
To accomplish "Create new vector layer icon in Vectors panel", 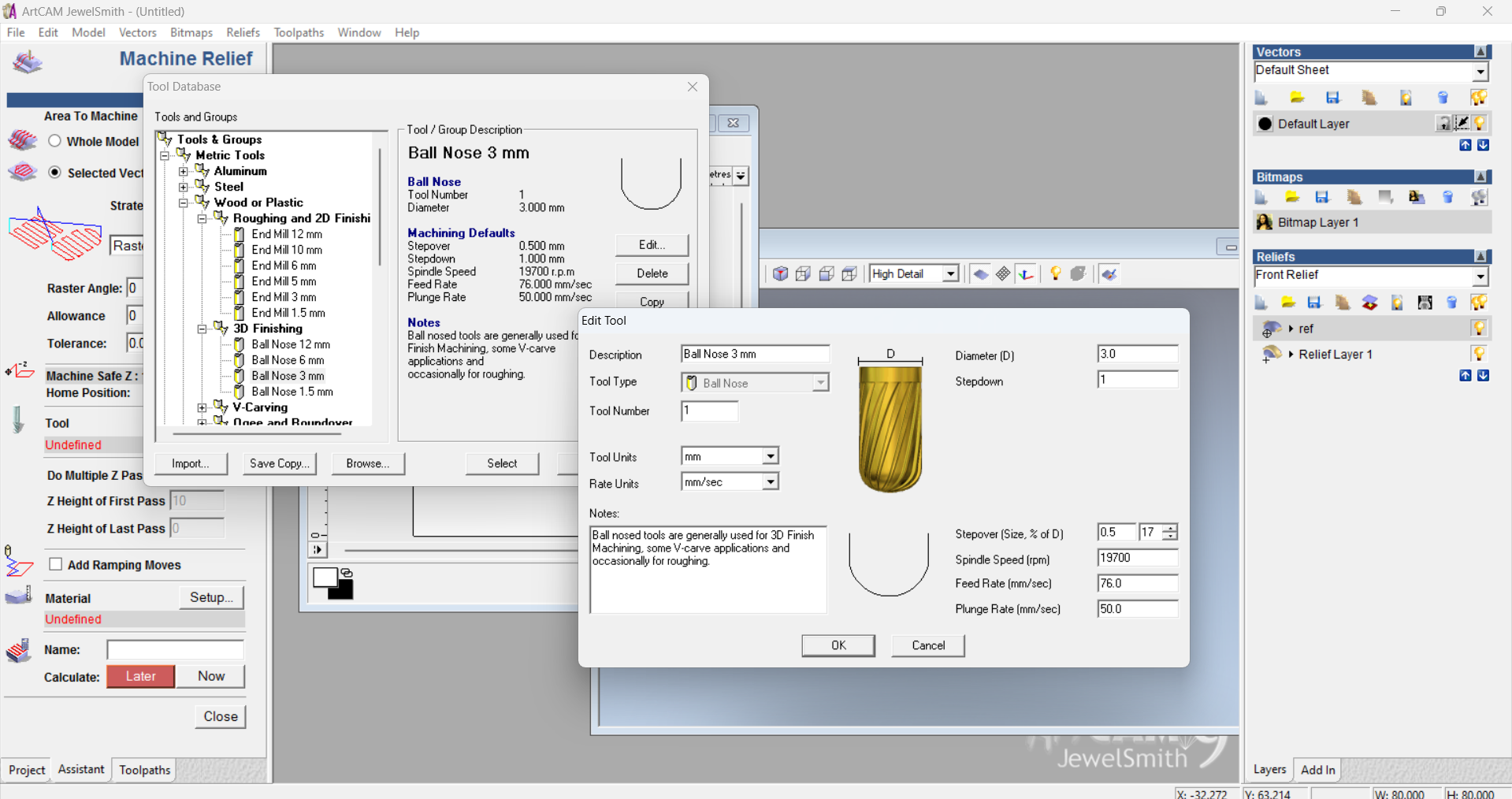I will [x=1261, y=98].
